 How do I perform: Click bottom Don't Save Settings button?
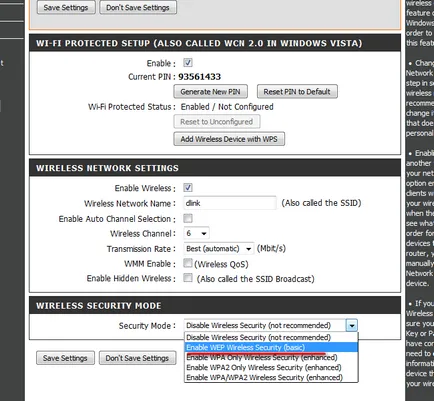pyautogui.click(x=137, y=358)
